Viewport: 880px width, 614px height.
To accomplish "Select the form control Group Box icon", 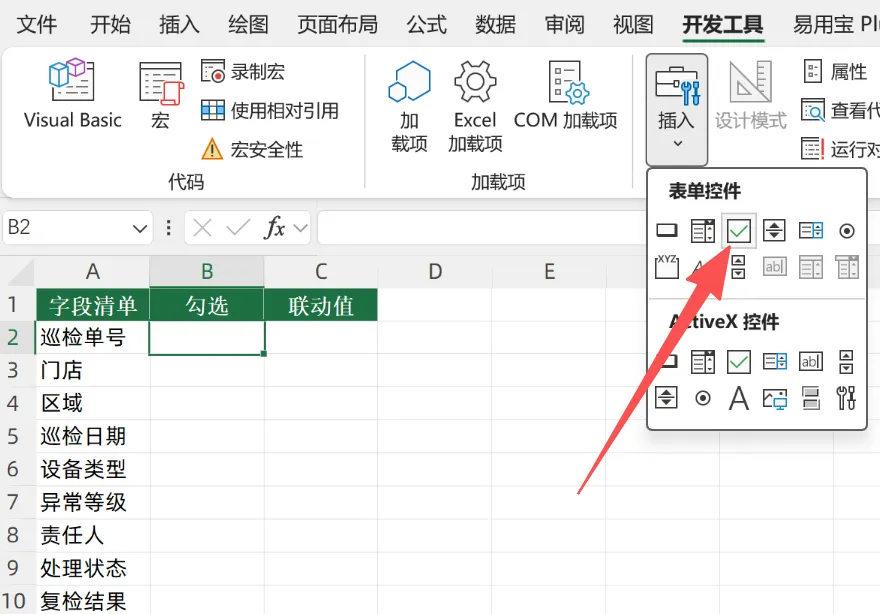I will tap(667, 267).
